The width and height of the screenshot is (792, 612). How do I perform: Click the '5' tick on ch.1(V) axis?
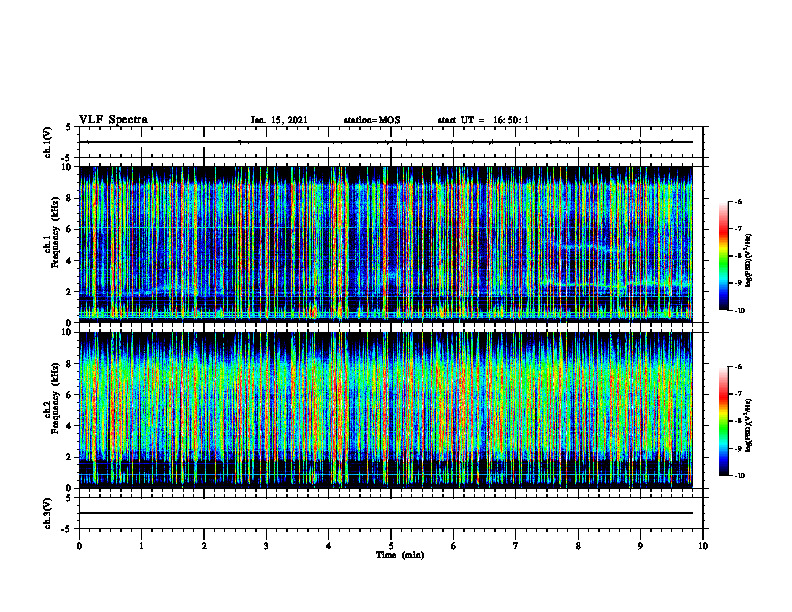[x=69, y=128]
